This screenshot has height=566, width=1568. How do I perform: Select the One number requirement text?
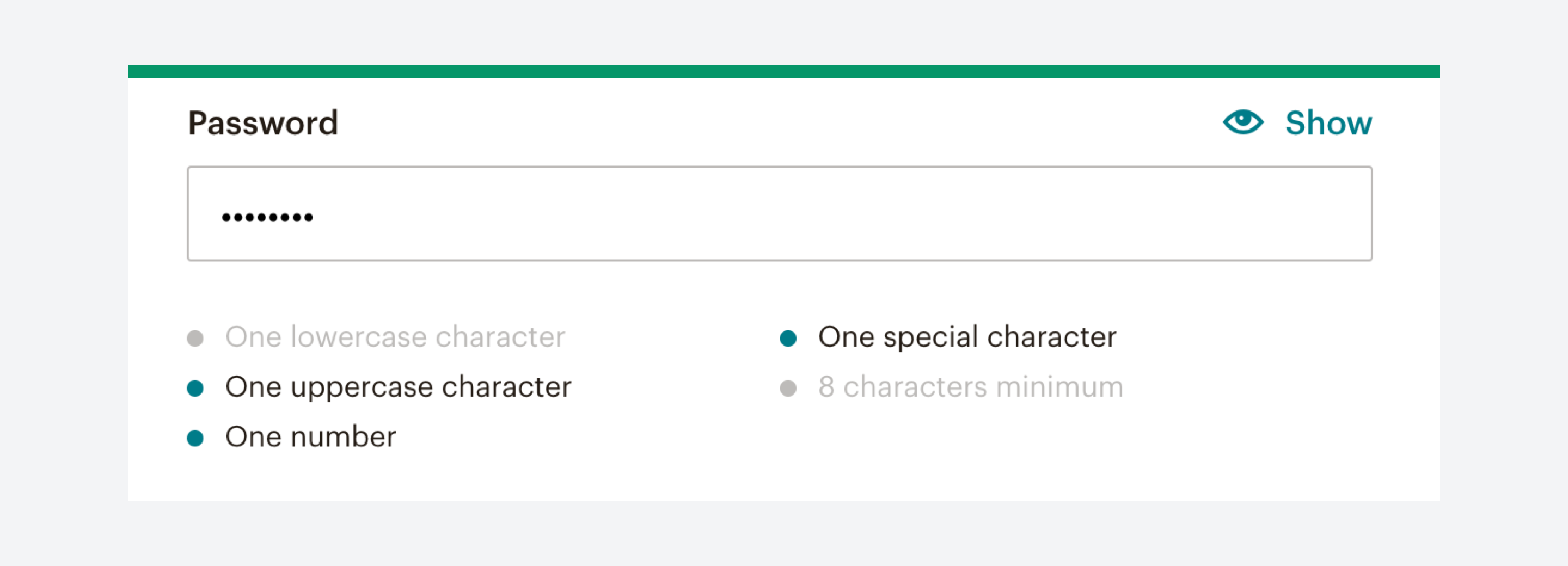tap(310, 436)
